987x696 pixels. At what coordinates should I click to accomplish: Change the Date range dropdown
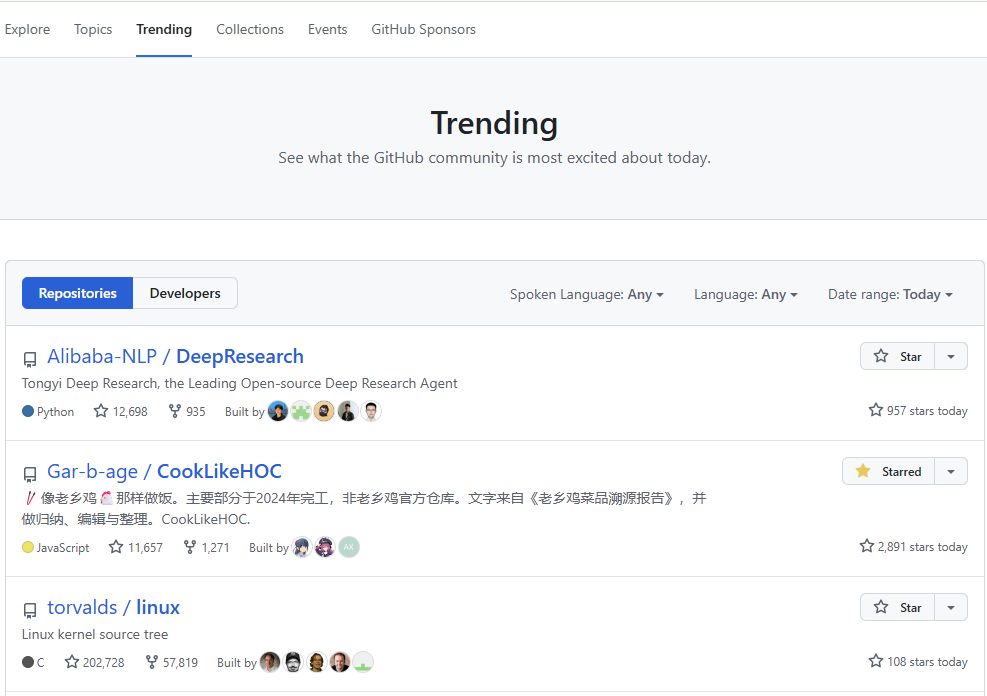[x=890, y=294]
